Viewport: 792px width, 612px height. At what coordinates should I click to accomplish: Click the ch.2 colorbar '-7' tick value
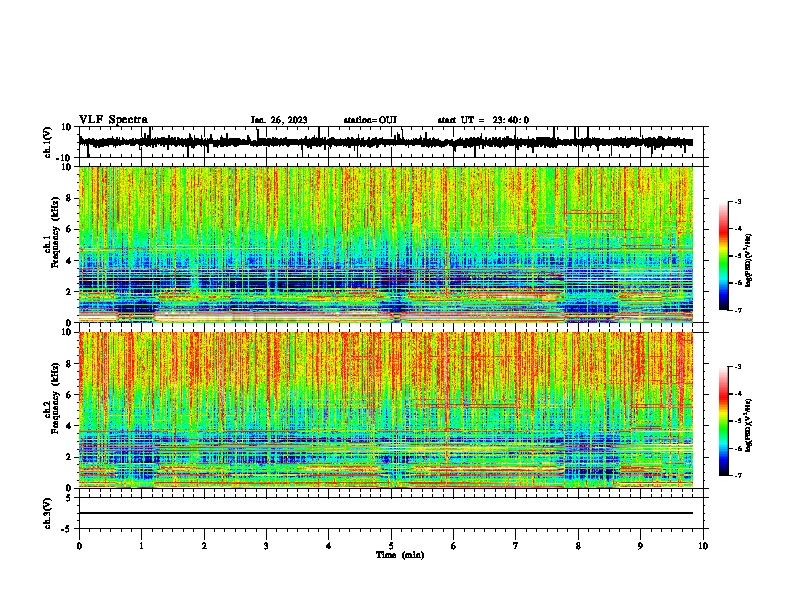tap(738, 475)
